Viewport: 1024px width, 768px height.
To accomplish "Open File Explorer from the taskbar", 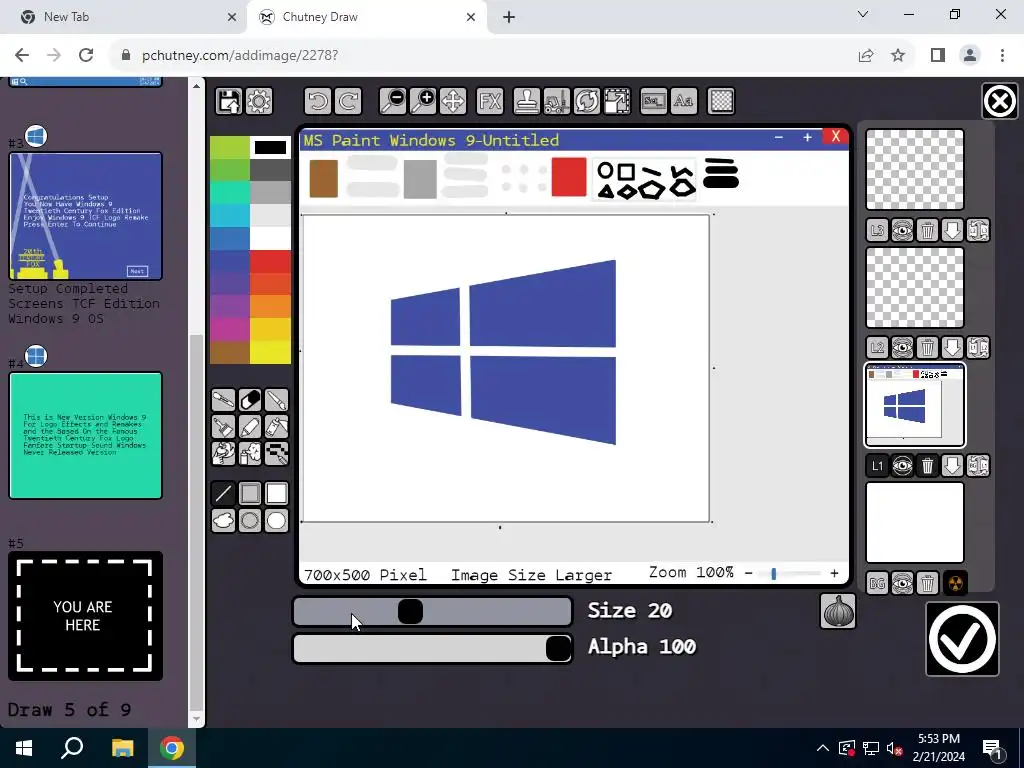I will [x=122, y=748].
